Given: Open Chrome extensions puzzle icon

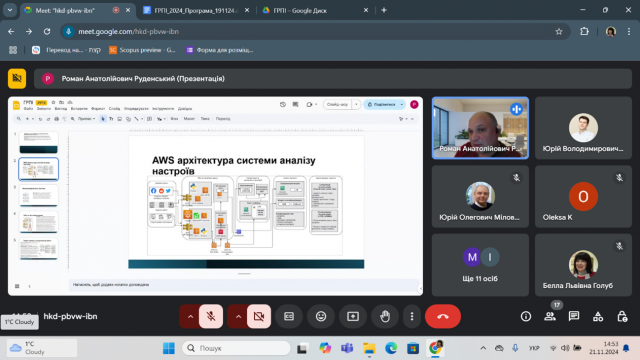Looking at the screenshot, I should pyautogui.click(x=584, y=31).
